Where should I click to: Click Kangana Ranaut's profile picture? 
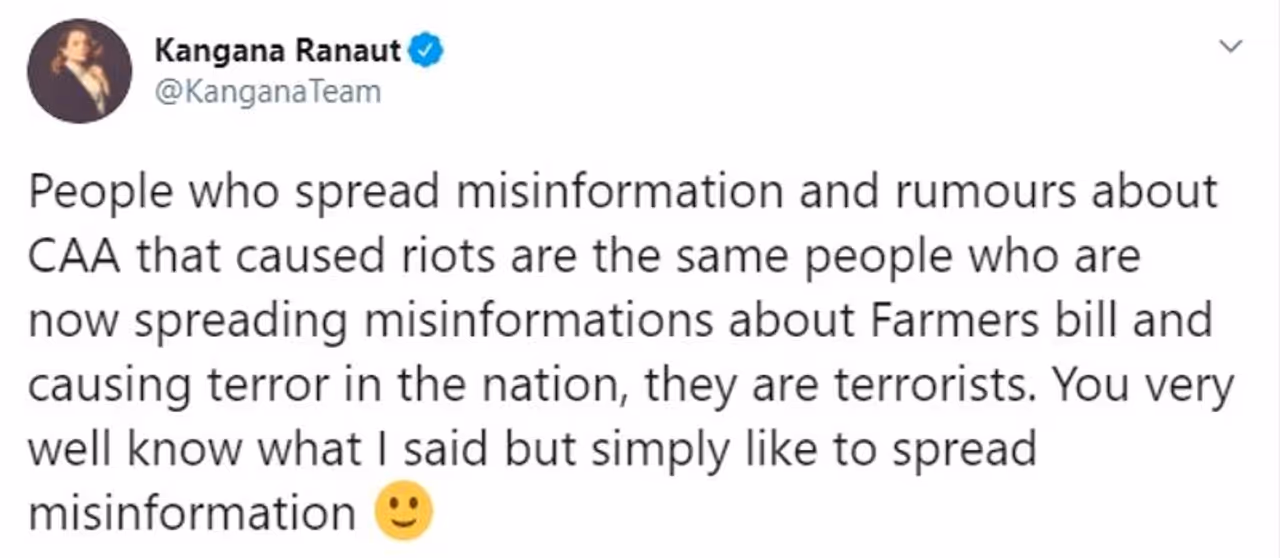(x=79, y=70)
